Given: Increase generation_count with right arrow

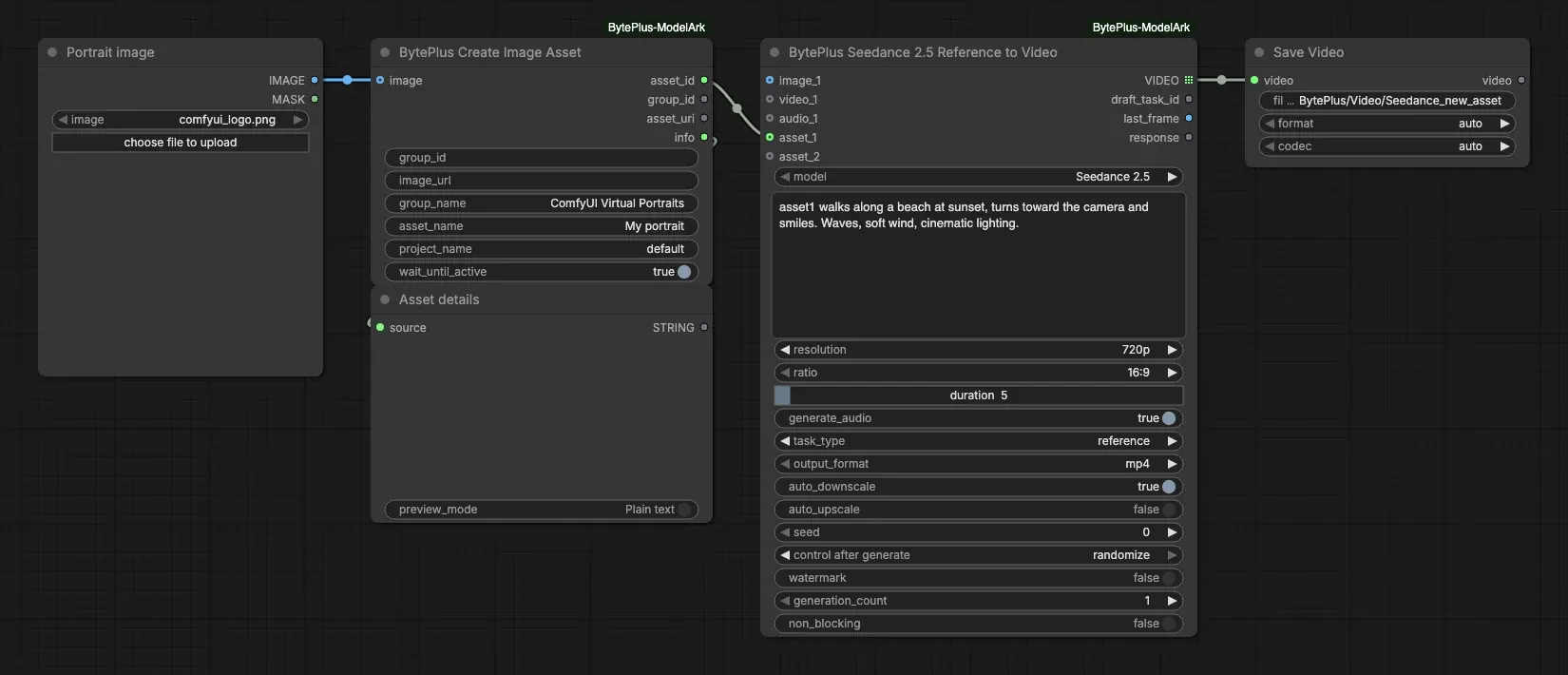Looking at the screenshot, I should pyautogui.click(x=1172, y=601).
